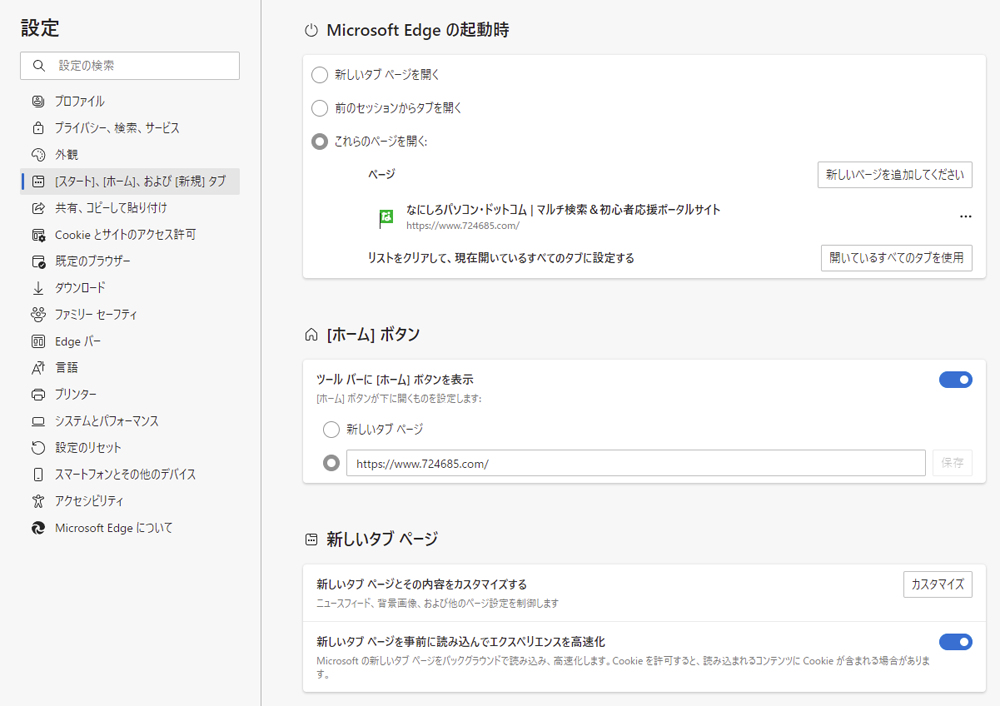Click the settings search magnifier icon
This screenshot has height=706, width=1000.
pos(39,66)
